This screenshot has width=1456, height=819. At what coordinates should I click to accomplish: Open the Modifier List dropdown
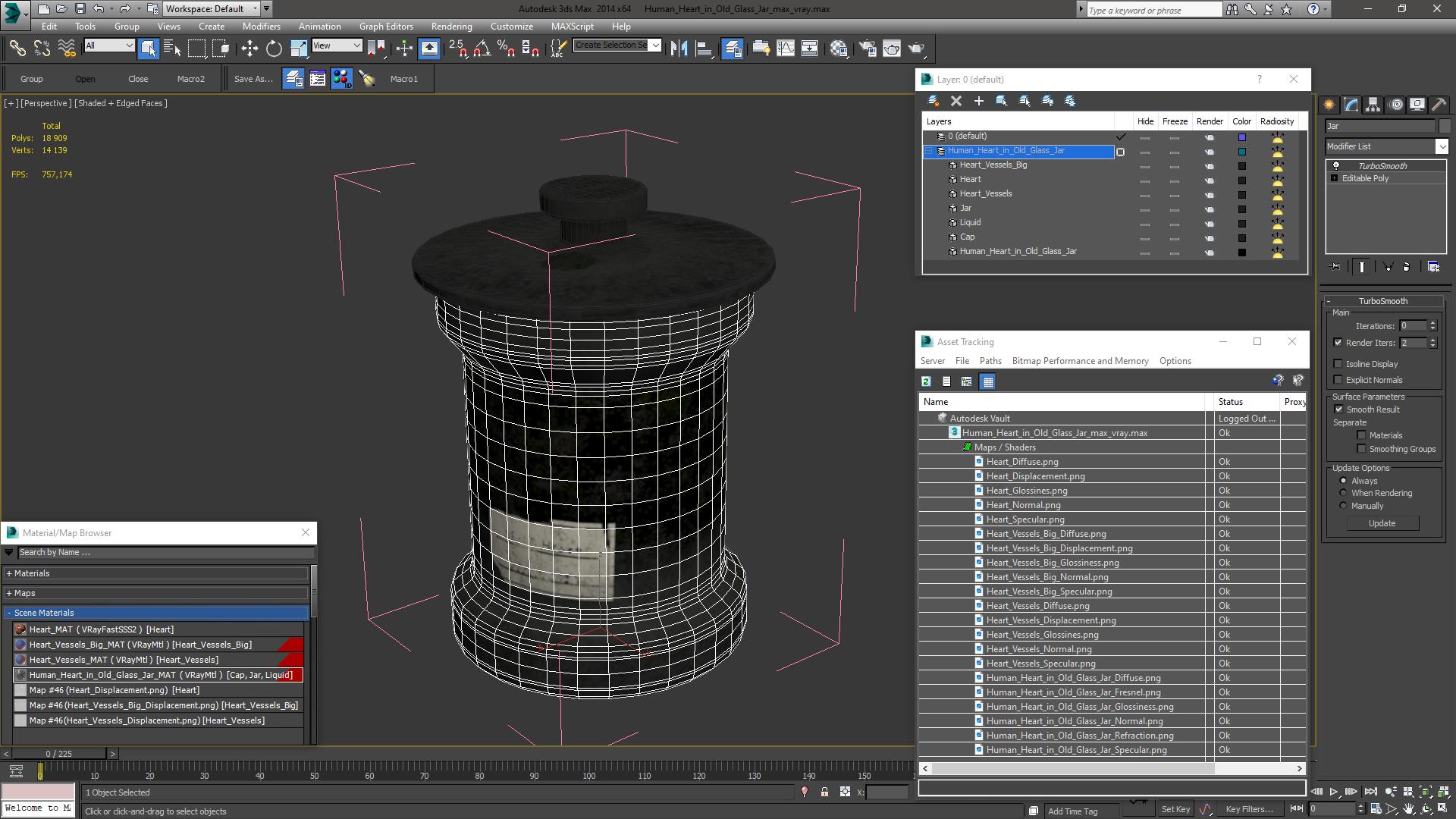[x=1386, y=146]
